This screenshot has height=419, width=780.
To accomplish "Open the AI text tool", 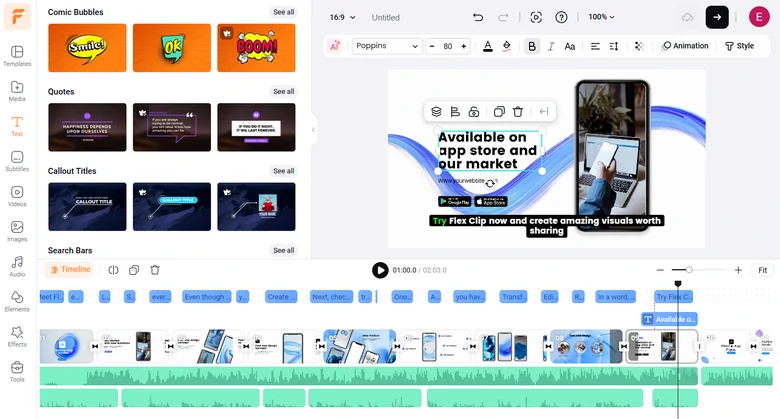I will [x=335, y=46].
